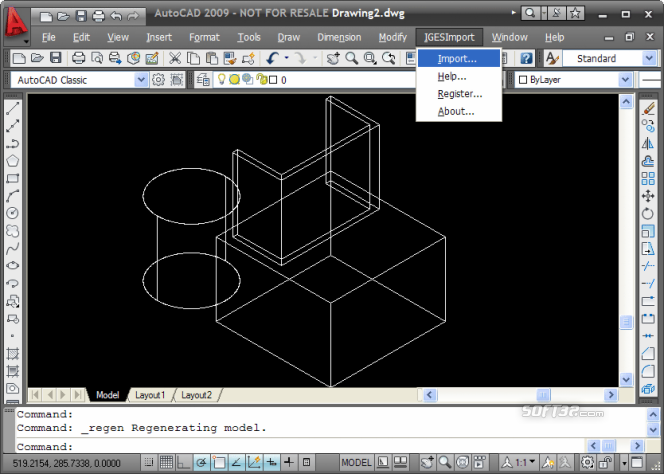Click the vertical scrollbar thumb
Image resolution: width=664 pixels, height=474 pixels.
click(626, 322)
